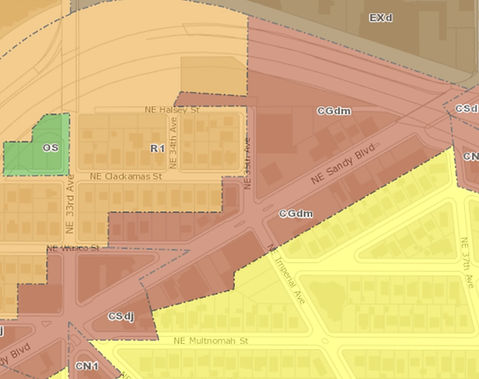Click the CGdm label south of Sandy Blvd
Viewport: 479px width, 379px height.
coord(296,213)
